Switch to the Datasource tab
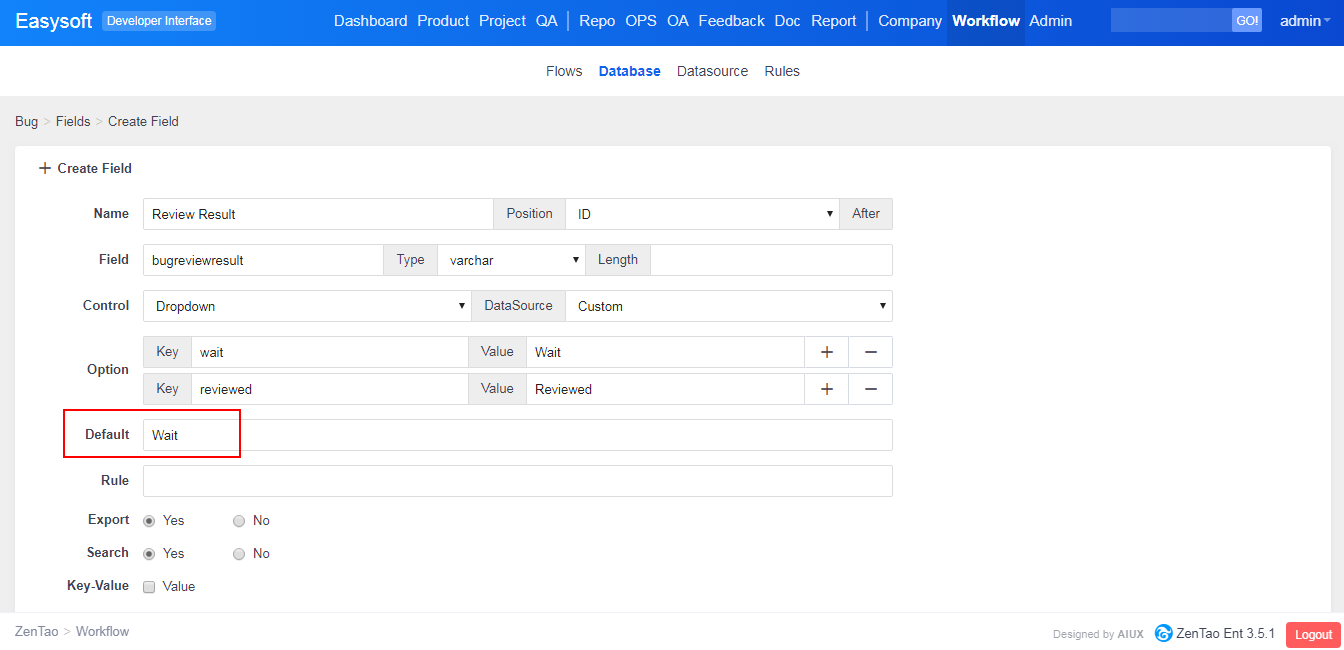 click(x=712, y=71)
